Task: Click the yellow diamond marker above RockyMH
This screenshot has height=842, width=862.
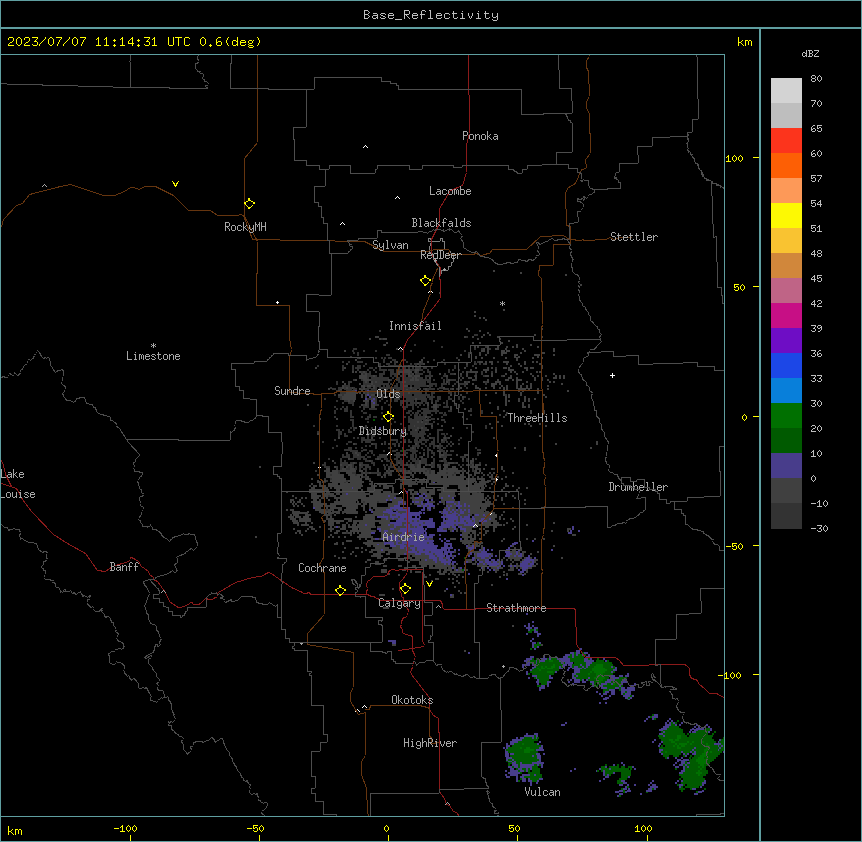Action: click(x=249, y=204)
